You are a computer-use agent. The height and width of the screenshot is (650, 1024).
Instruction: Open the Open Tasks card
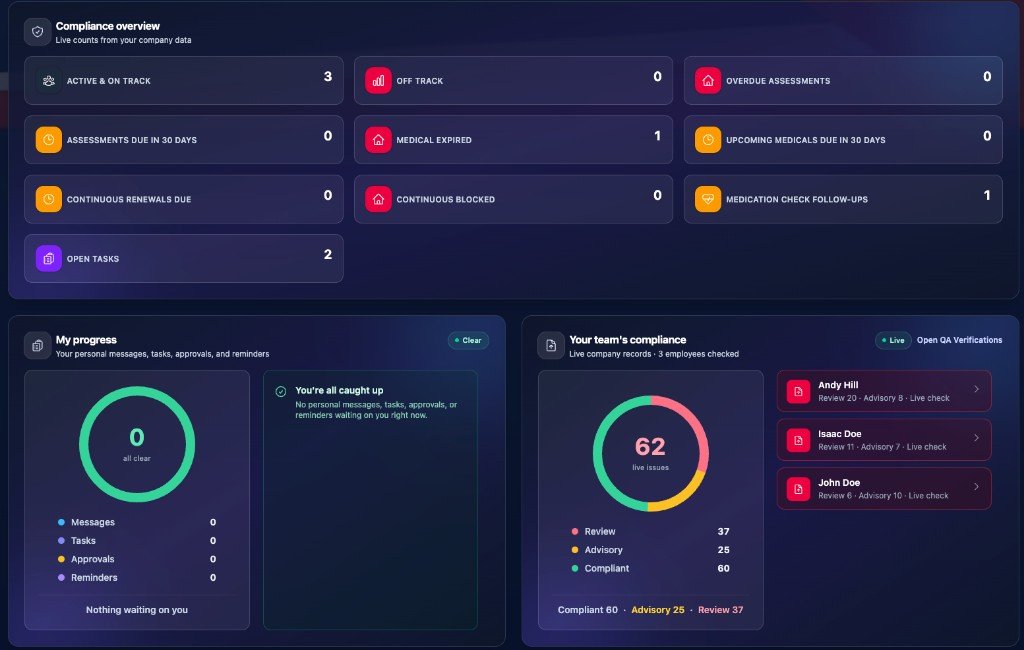pyautogui.click(x=184, y=259)
